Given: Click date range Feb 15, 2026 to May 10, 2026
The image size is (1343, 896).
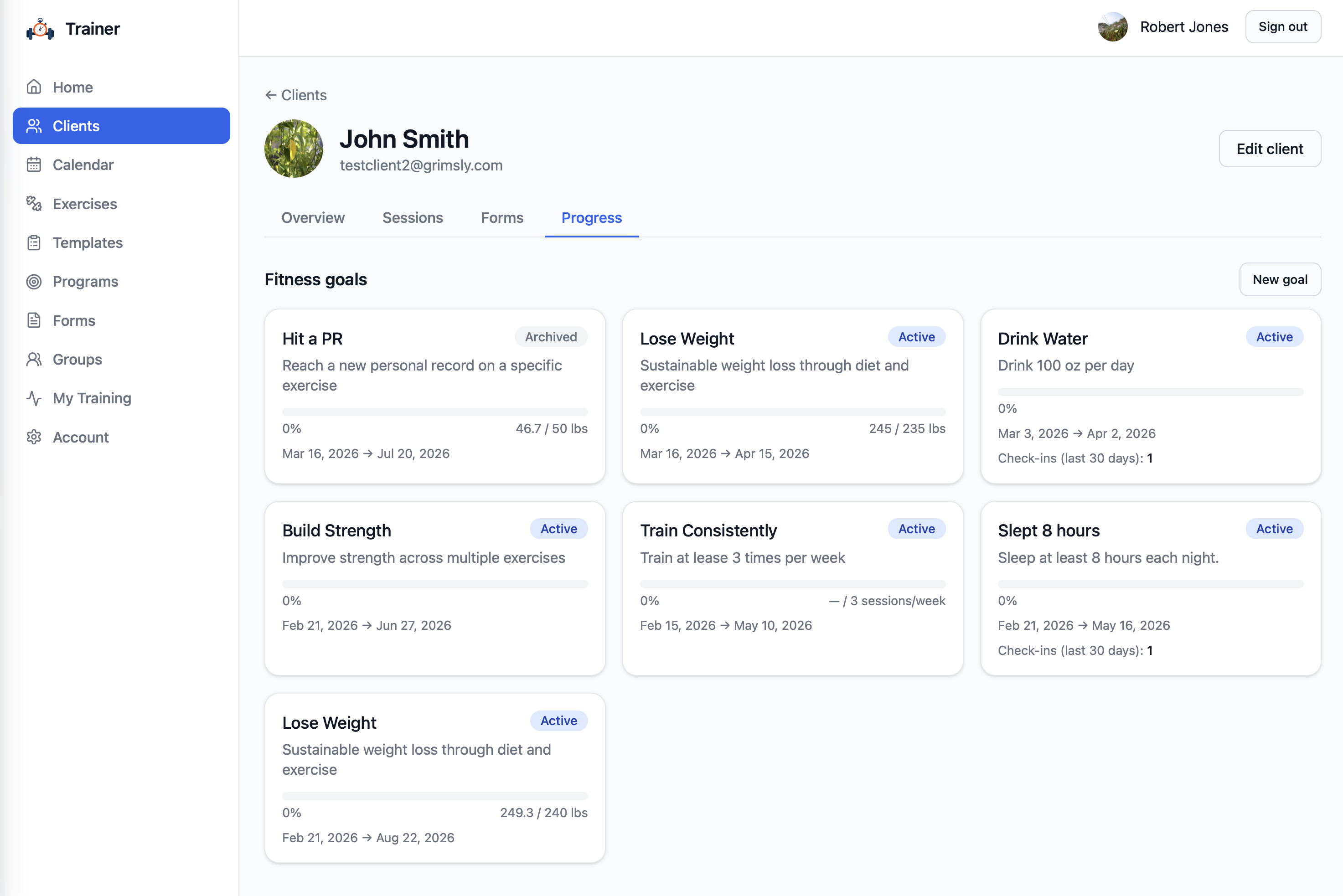Looking at the screenshot, I should 726,625.
